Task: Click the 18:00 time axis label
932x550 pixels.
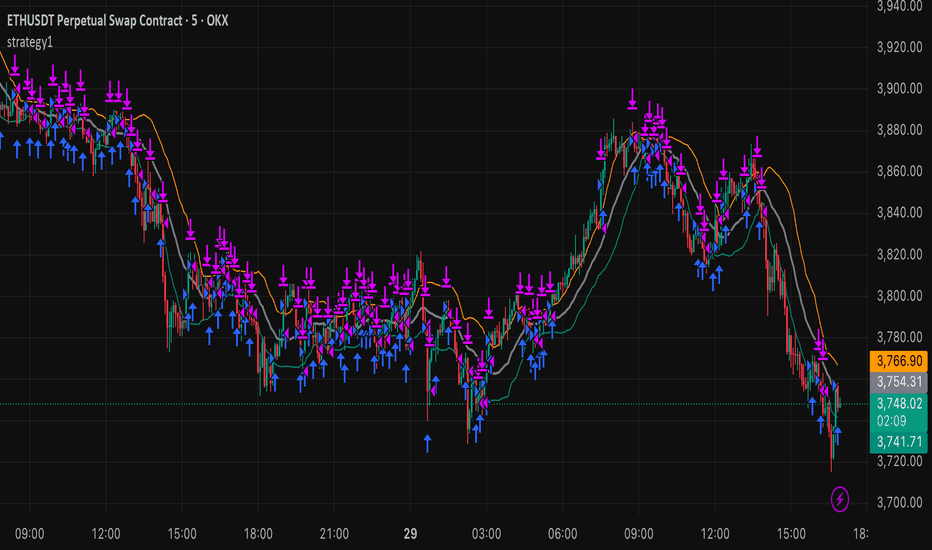Action: tap(258, 534)
